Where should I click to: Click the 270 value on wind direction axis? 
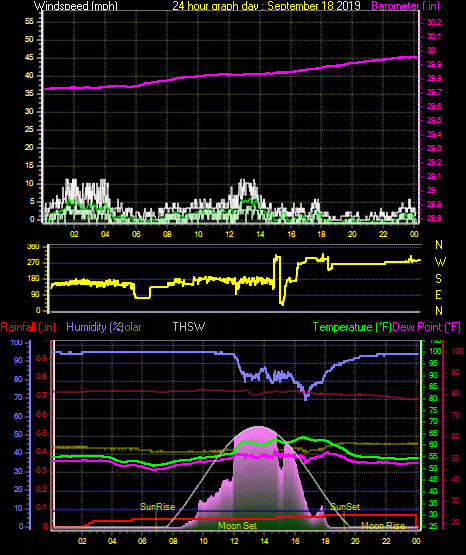click(34, 263)
